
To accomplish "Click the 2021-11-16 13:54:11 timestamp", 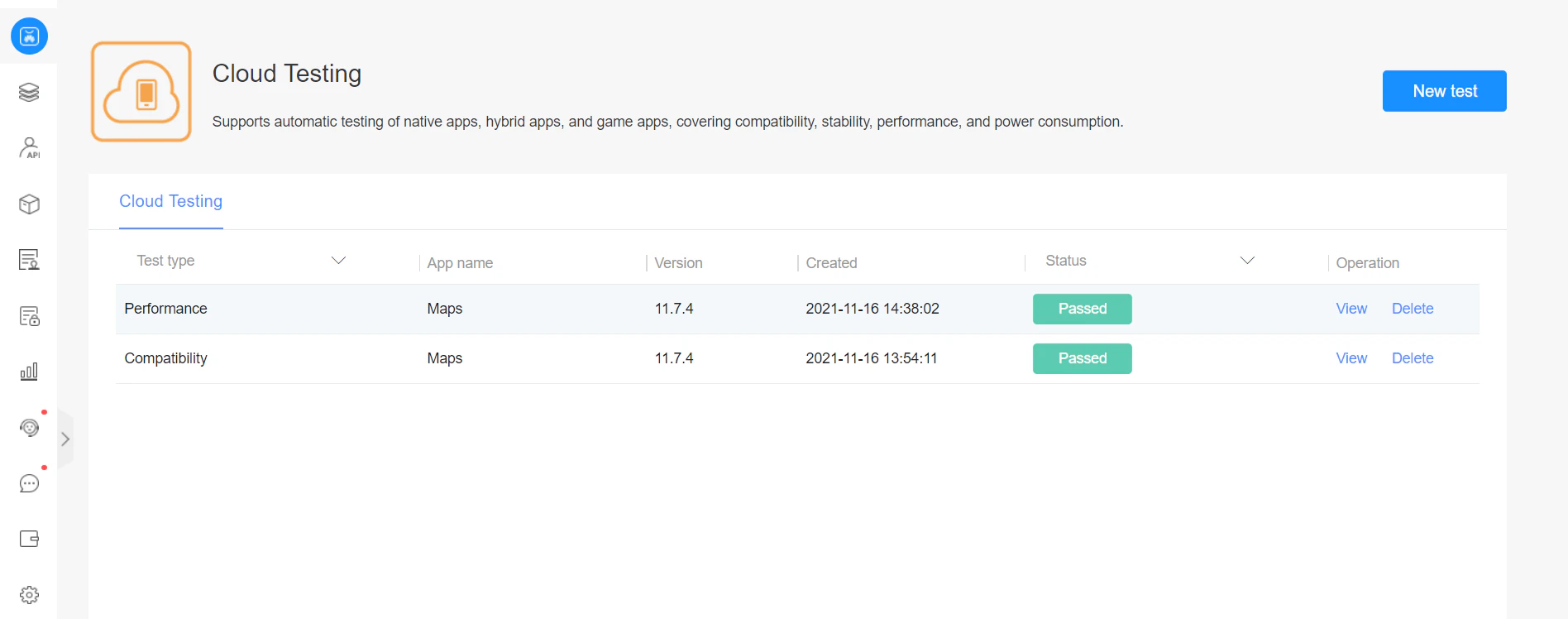I will pyautogui.click(x=872, y=358).
